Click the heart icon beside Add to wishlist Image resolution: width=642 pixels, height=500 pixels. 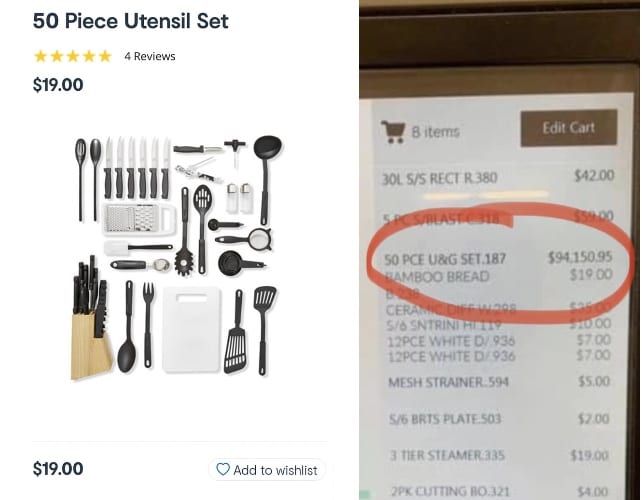click(x=222, y=469)
